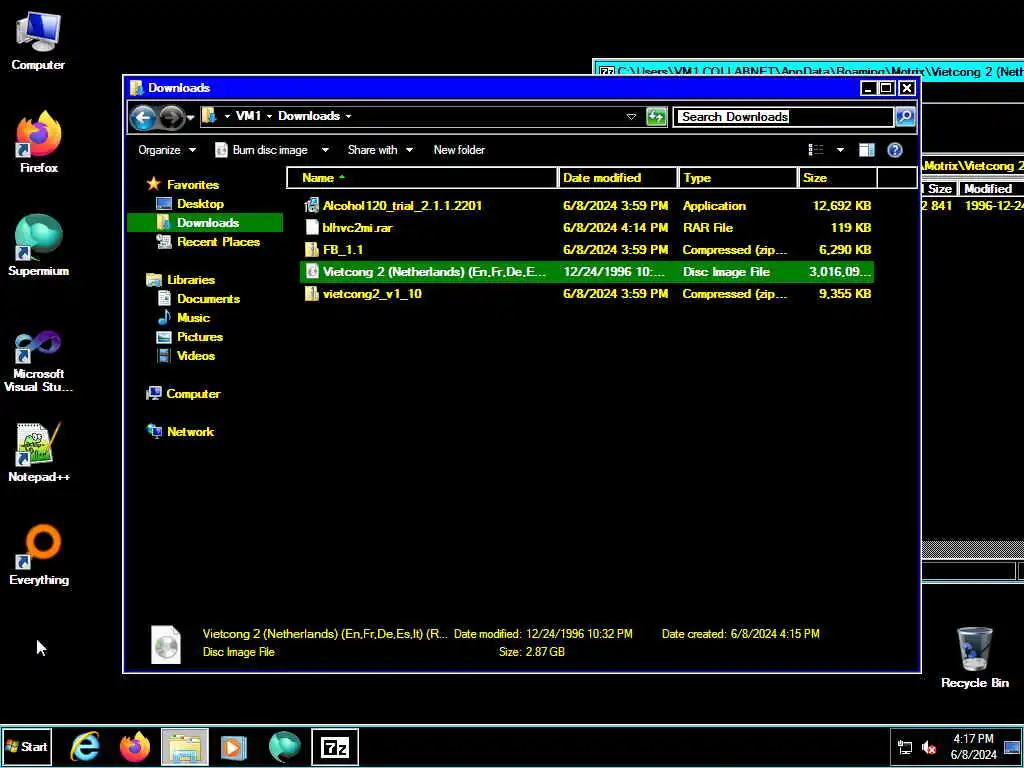Open the address bar history dropdown

coord(632,117)
